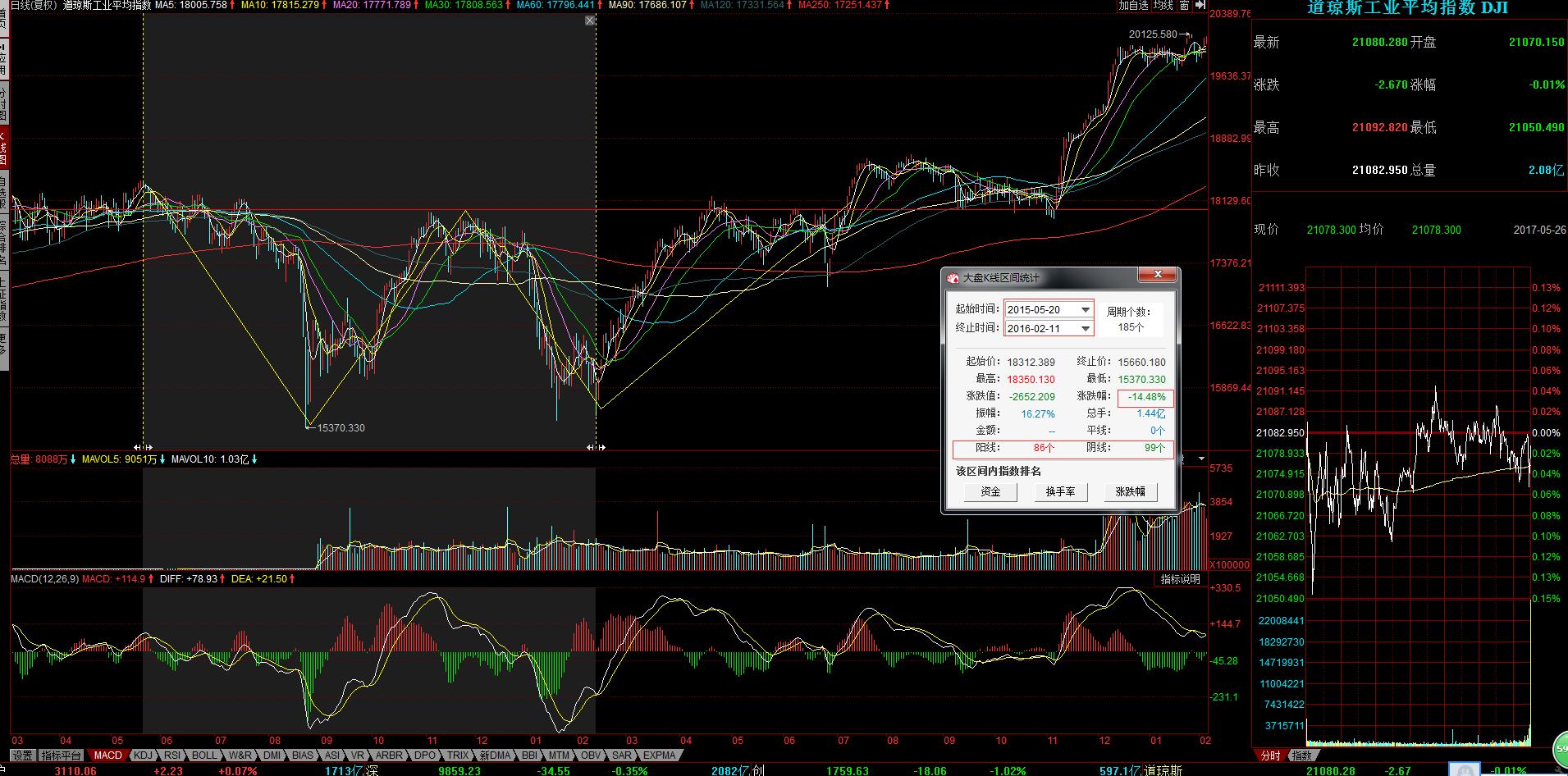Viewport: 1568px width, 776px height.
Task: Collapse the right panel with arrow icon
Action: coord(1200,6)
